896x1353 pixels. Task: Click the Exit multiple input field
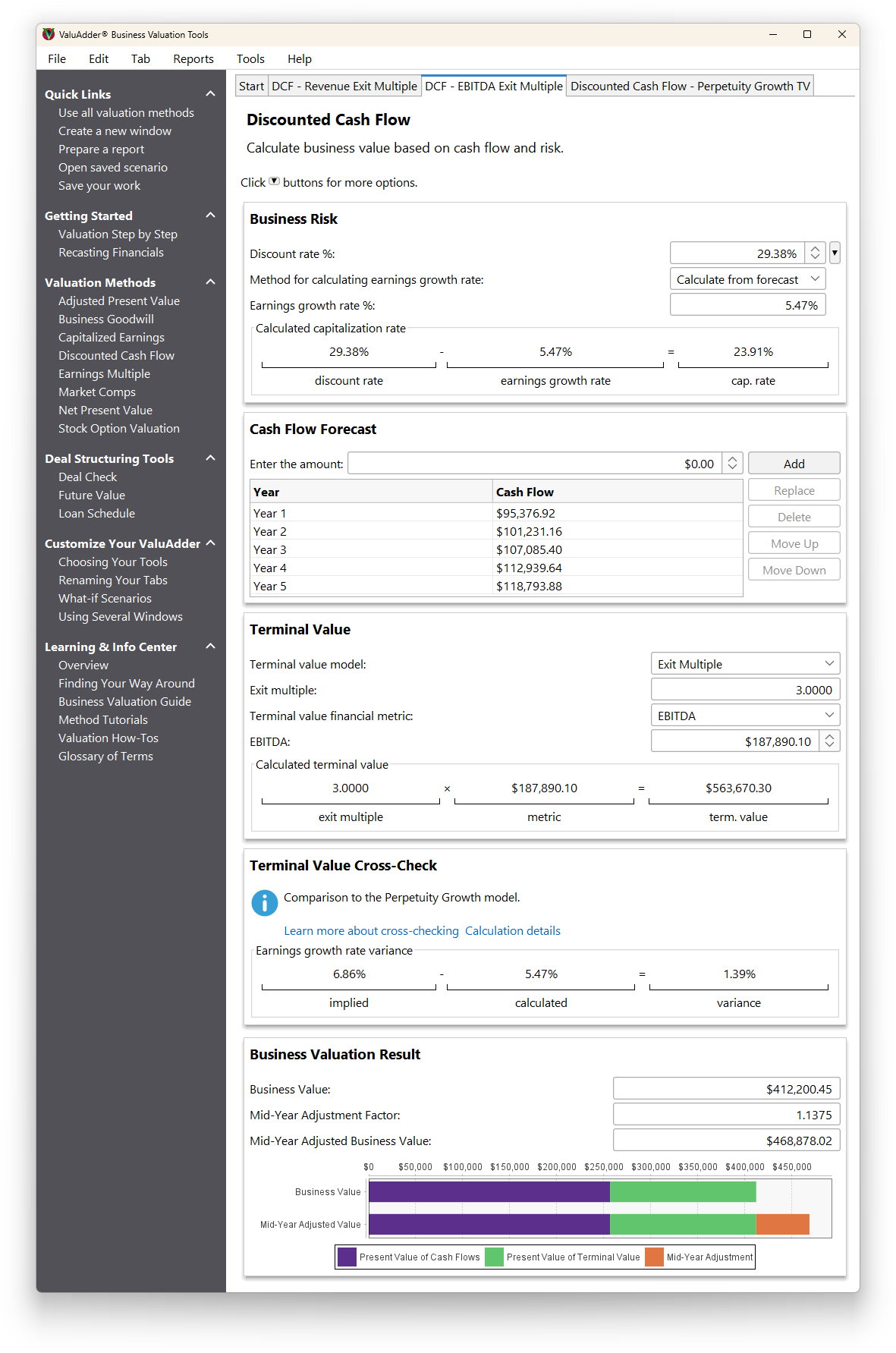pyautogui.click(x=745, y=690)
